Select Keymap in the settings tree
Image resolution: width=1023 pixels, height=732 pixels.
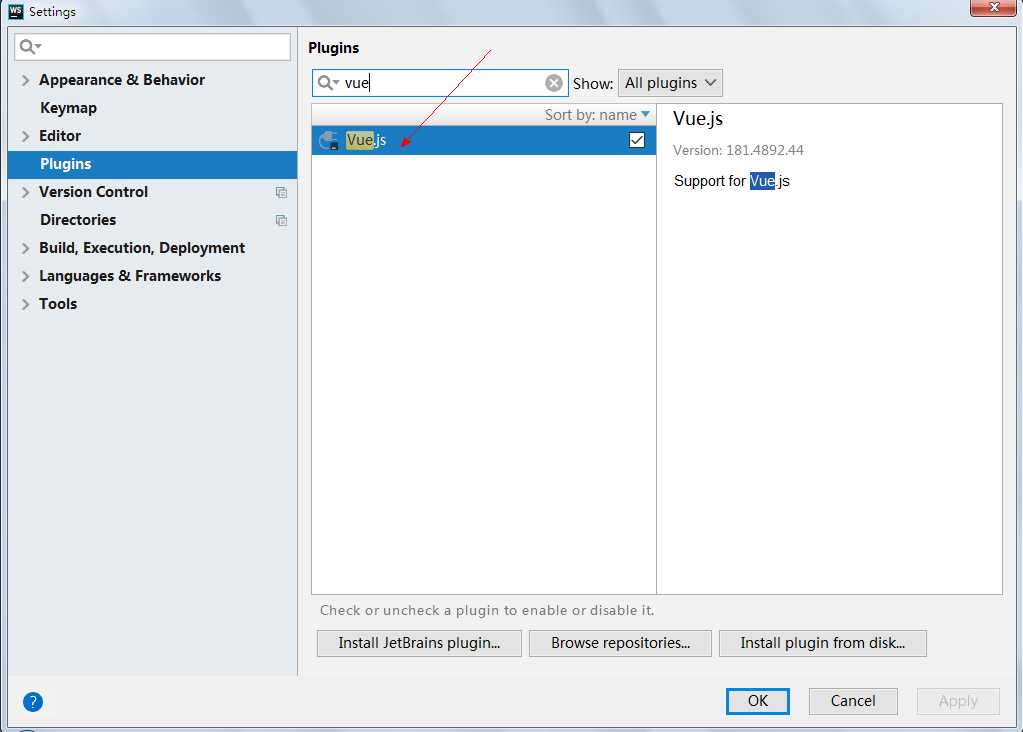coord(69,108)
